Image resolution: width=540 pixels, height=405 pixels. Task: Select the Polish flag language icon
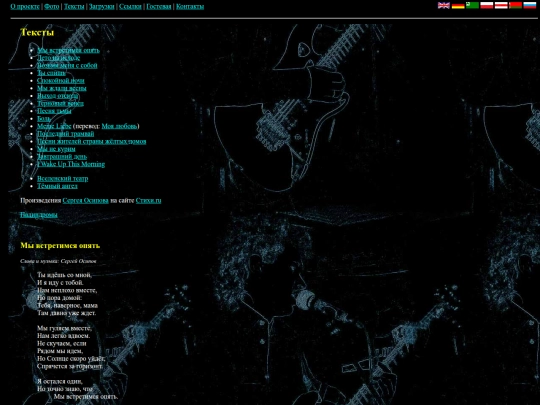point(487,5)
